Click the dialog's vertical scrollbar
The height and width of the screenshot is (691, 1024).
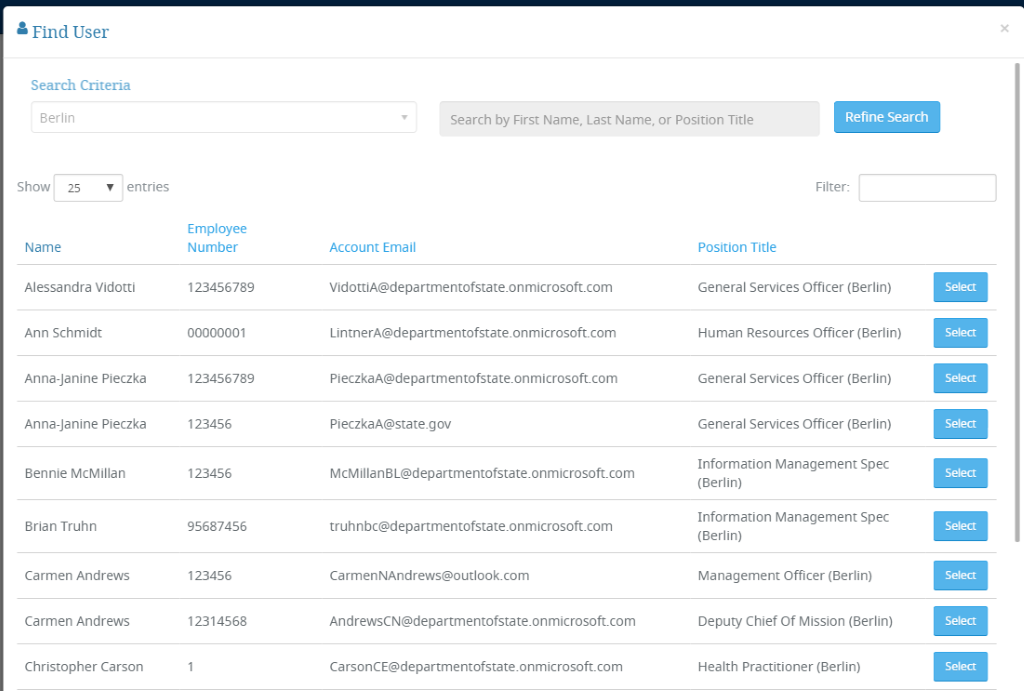(1017, 302)
